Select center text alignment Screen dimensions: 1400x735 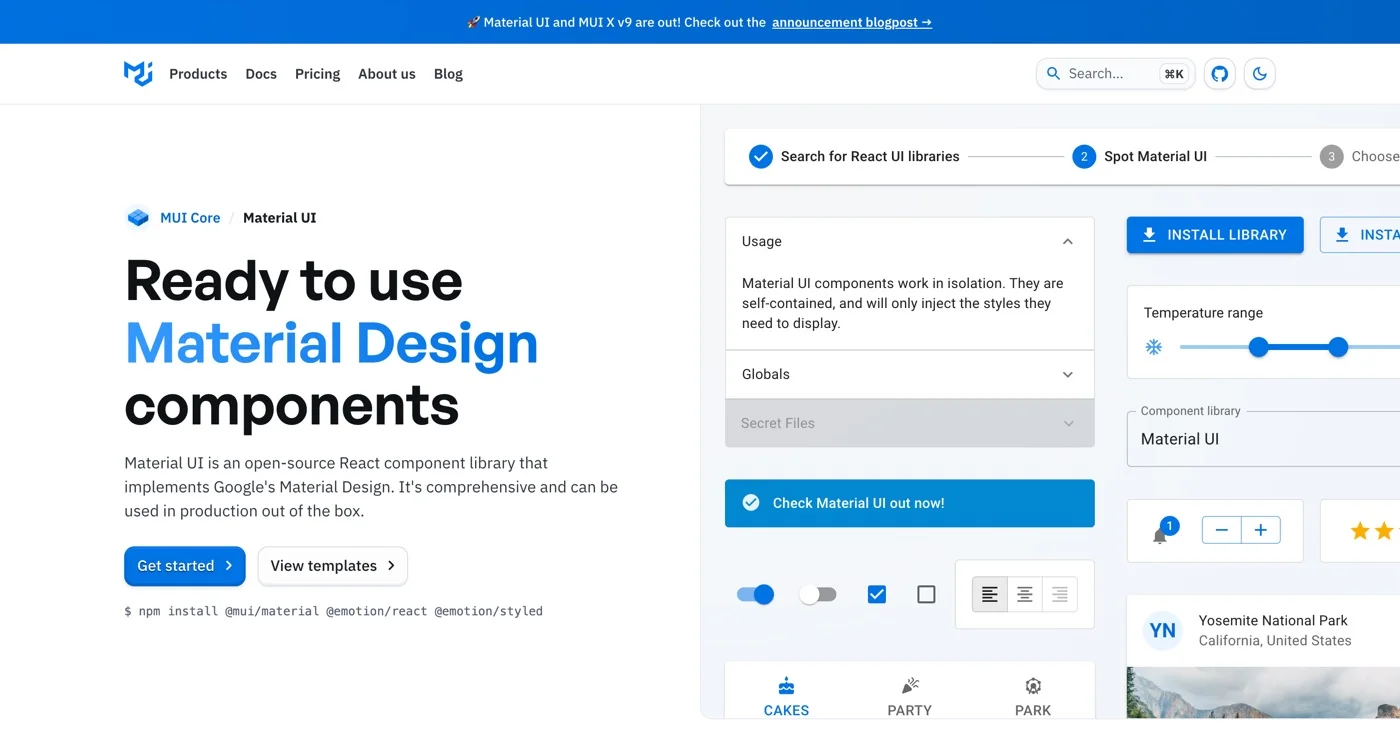pos(1024,594)
